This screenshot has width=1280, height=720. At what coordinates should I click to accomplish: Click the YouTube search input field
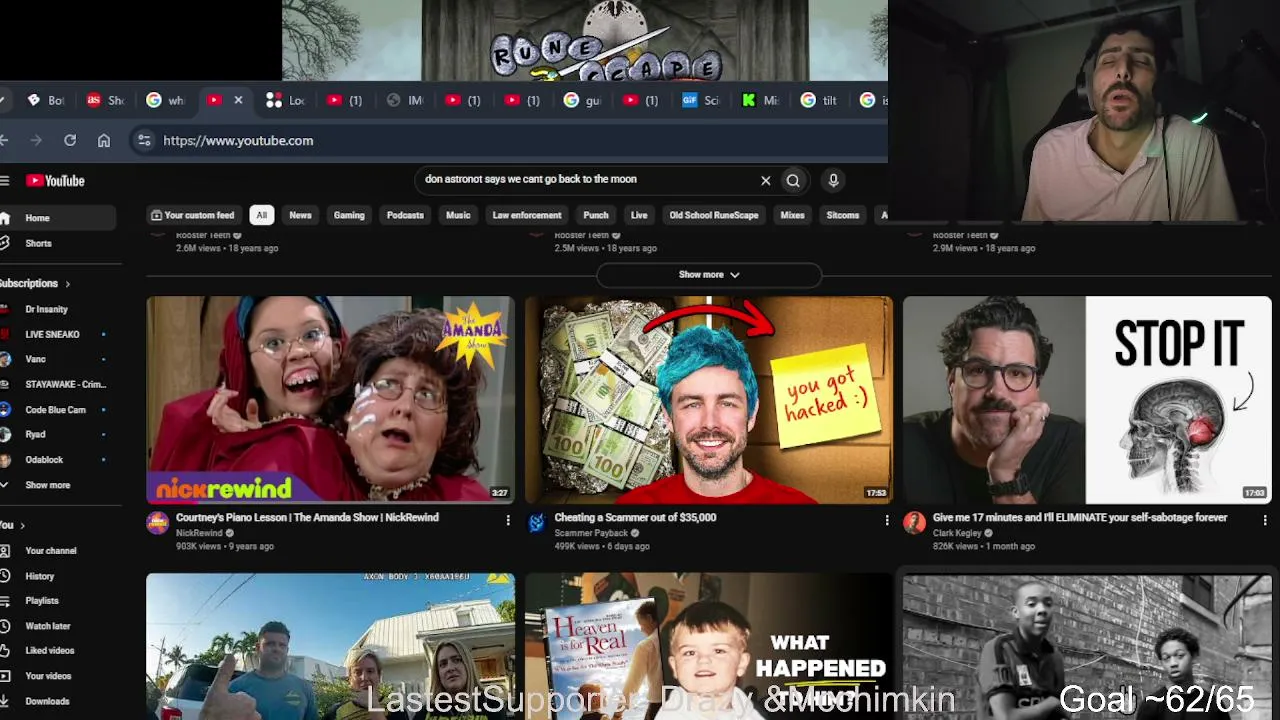click(590, 180)
